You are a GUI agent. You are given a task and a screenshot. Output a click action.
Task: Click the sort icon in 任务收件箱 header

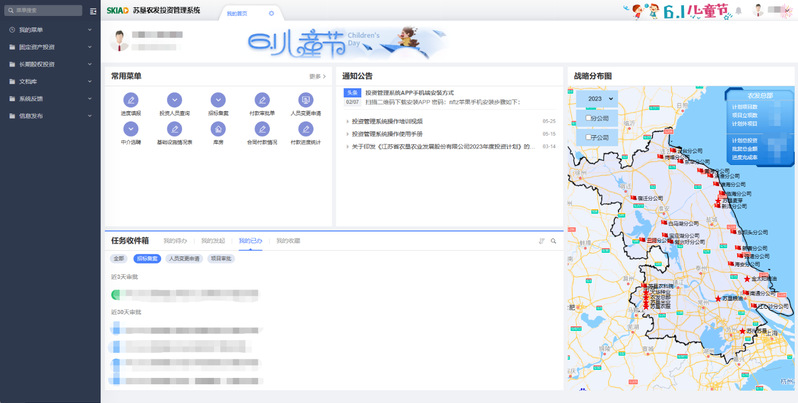click(x=541, y=241)
